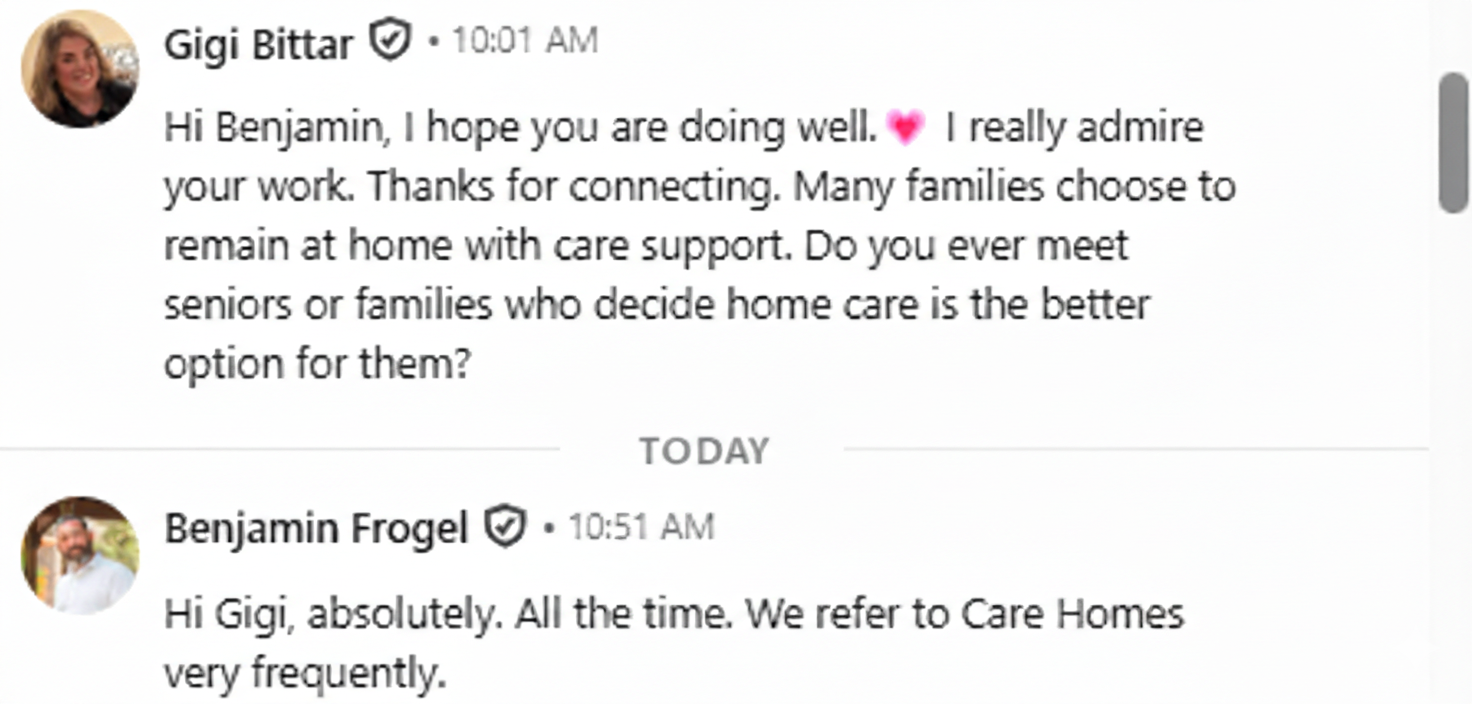Click Benjamin's "Hi Gigi, absolutely" reply text
Image resolution: width=1472 pixels, height=704 pixels.
click(x=330, y=614)
